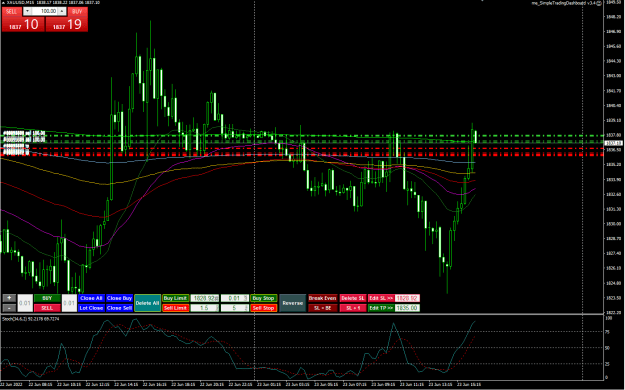Click the red BUY 1837 19 price button
The image size is (625, 390).
tap(67, 24)
